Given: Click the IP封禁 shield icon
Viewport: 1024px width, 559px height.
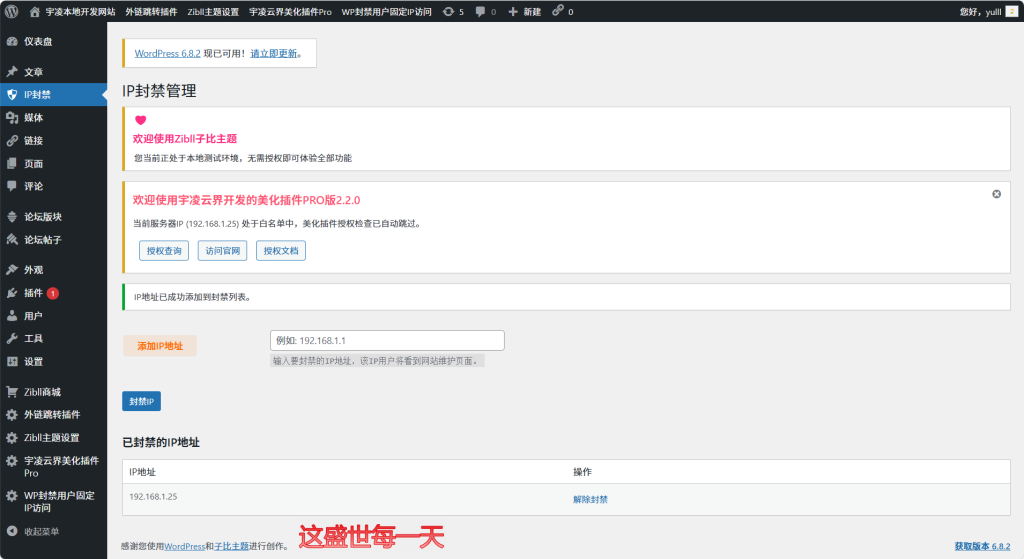Looking at the screenshot, I should (12, 95).
